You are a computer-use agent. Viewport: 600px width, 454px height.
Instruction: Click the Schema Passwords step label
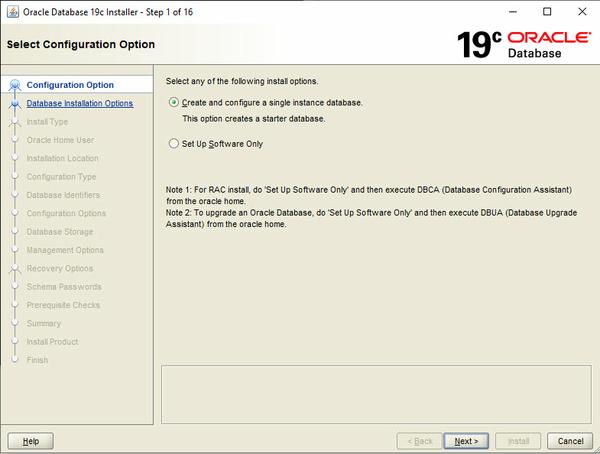[63, 287]
